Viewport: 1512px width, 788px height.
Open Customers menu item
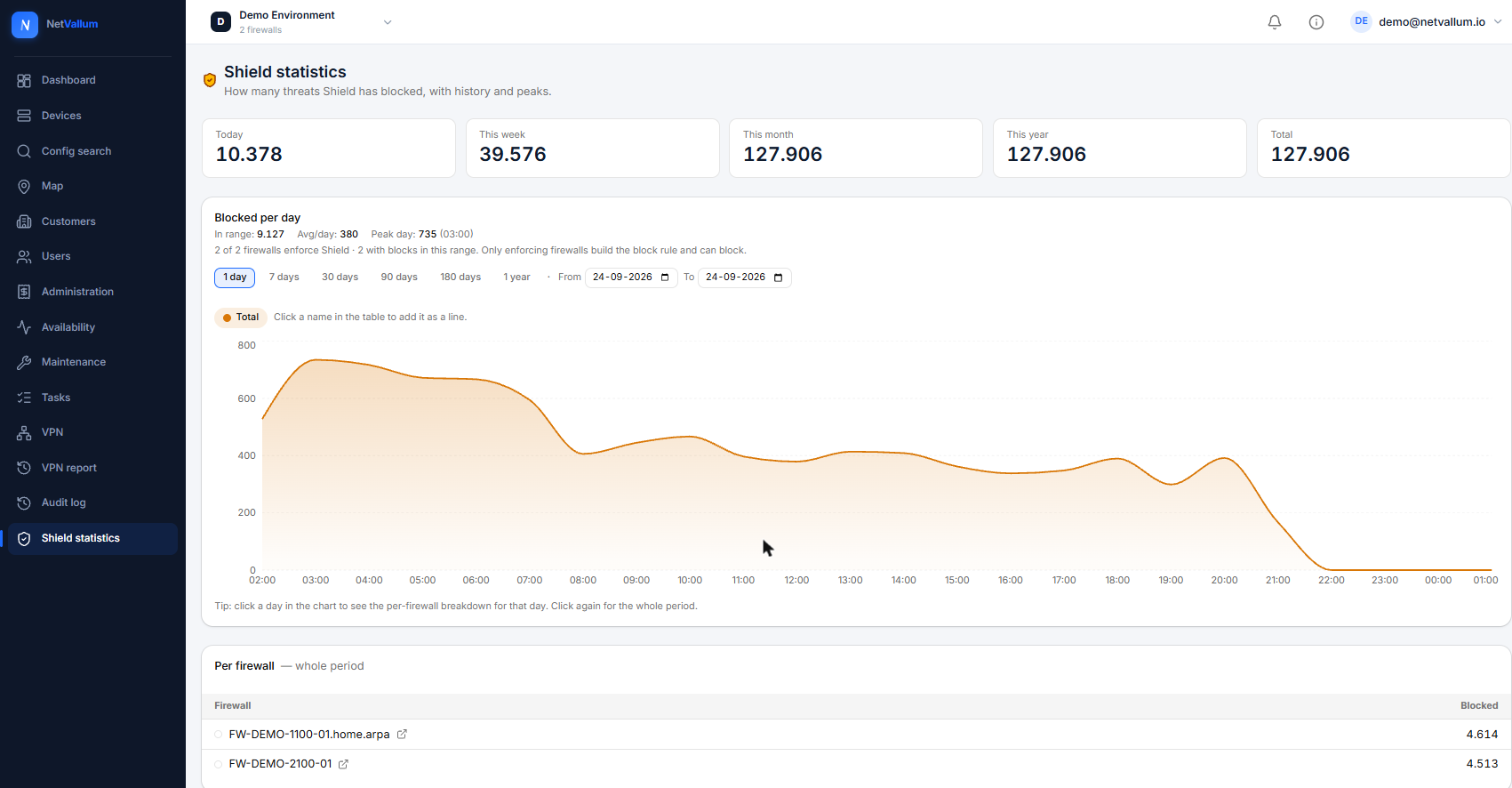[92, 221]
